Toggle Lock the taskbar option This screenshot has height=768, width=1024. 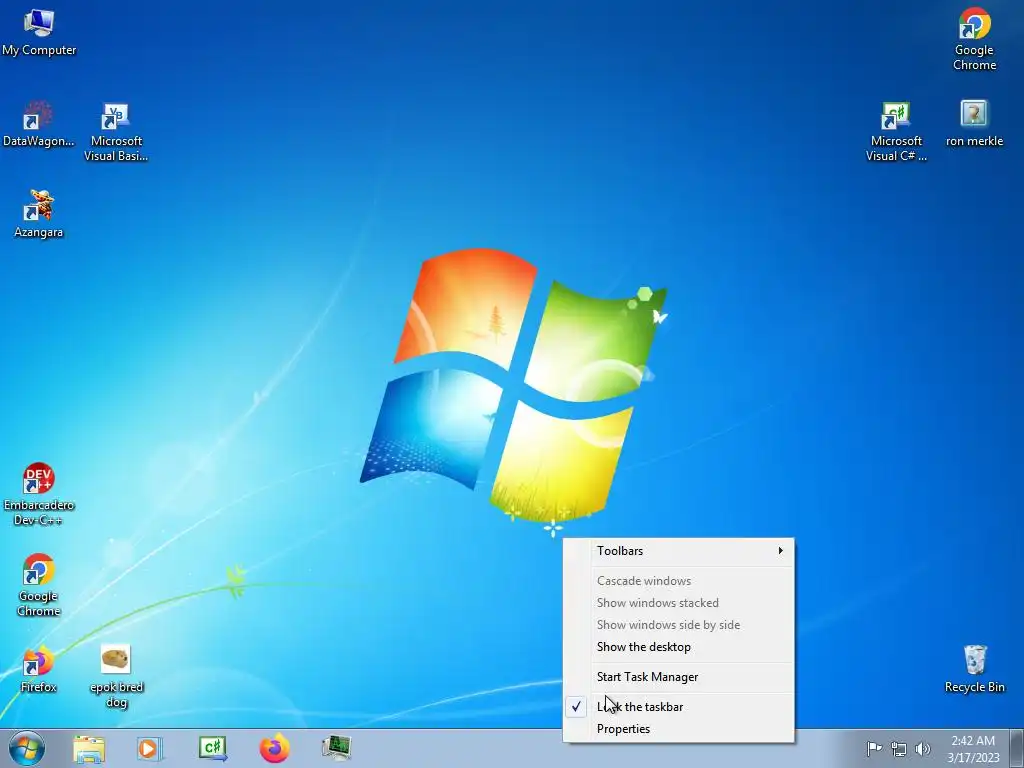[679, 707]
